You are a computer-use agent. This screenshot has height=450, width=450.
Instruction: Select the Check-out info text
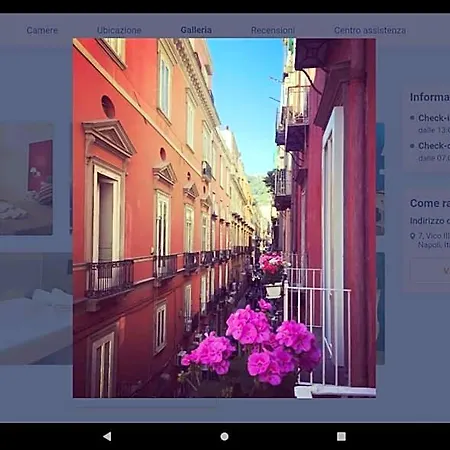coord(434,146)
